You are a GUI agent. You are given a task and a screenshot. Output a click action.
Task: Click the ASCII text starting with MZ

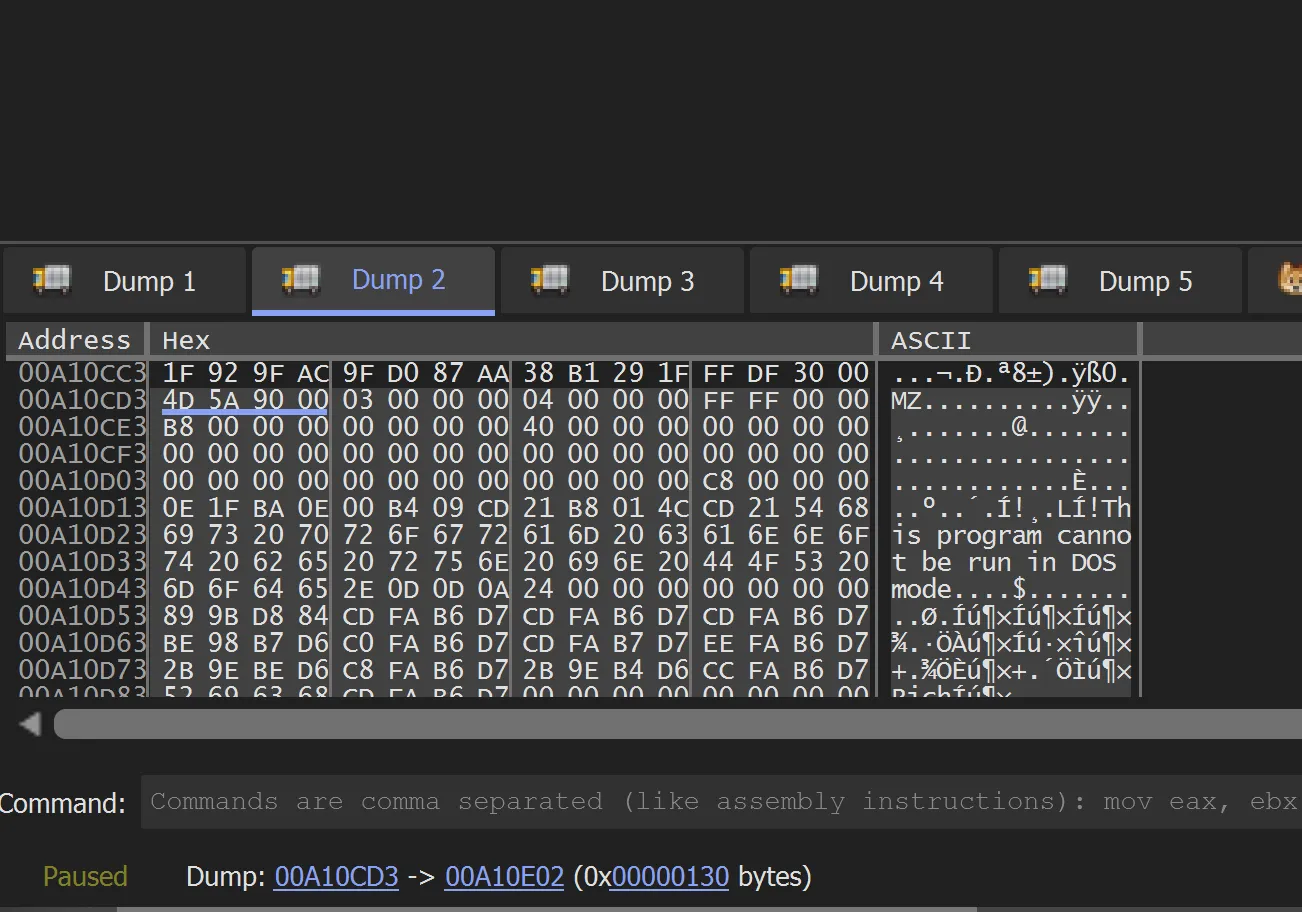(1011, 400)
